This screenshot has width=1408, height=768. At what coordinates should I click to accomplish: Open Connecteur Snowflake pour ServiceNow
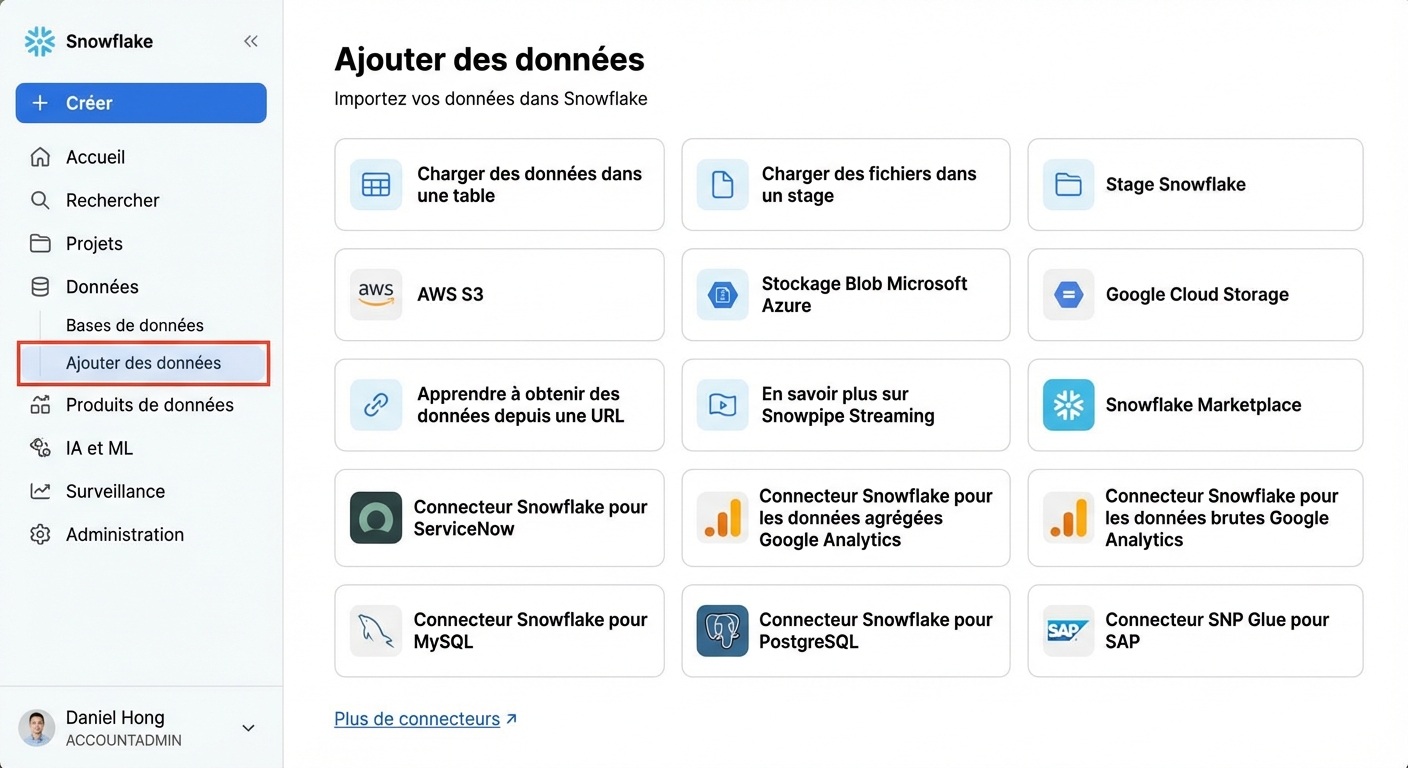coord(499,518)
